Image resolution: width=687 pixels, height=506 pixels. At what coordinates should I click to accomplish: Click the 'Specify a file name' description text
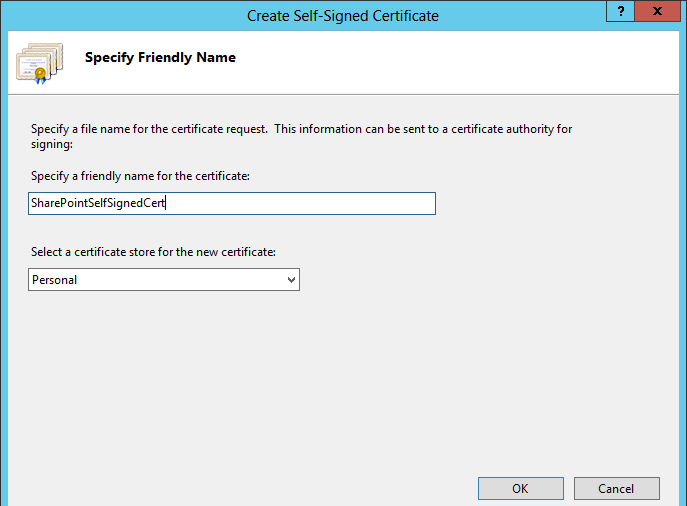coord(301,136)
